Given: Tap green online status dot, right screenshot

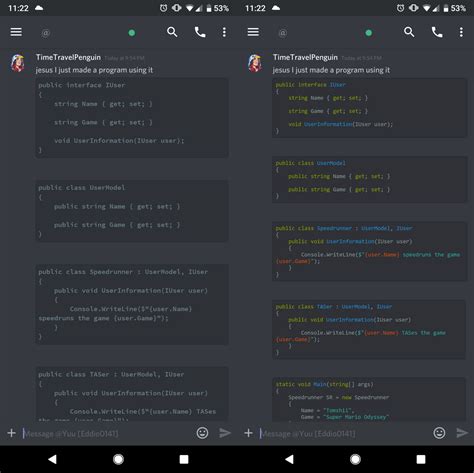Looking at the screenshot, I should pyautogui.click(x=369, y=33).
